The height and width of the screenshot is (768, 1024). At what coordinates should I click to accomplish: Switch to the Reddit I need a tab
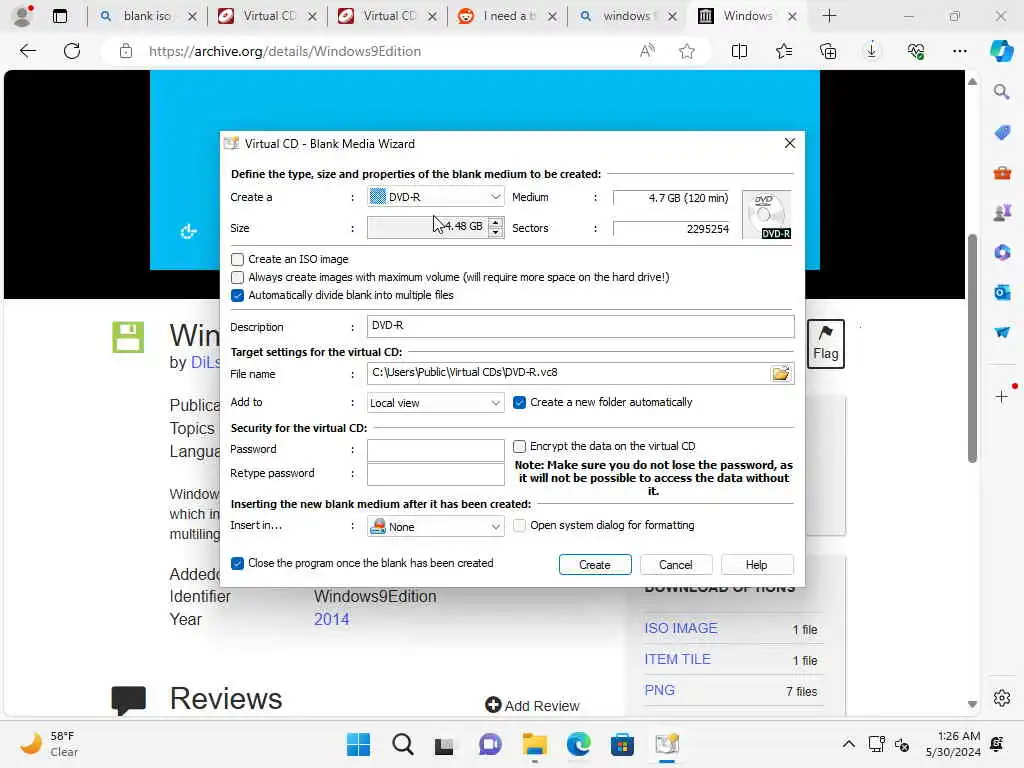click(507, 16)
